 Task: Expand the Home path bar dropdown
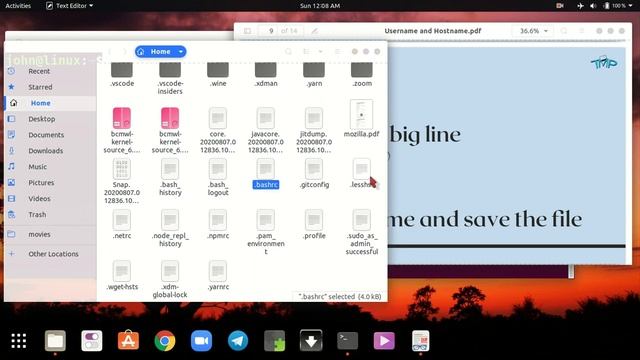pyautogui.click(x=180, y=52)
